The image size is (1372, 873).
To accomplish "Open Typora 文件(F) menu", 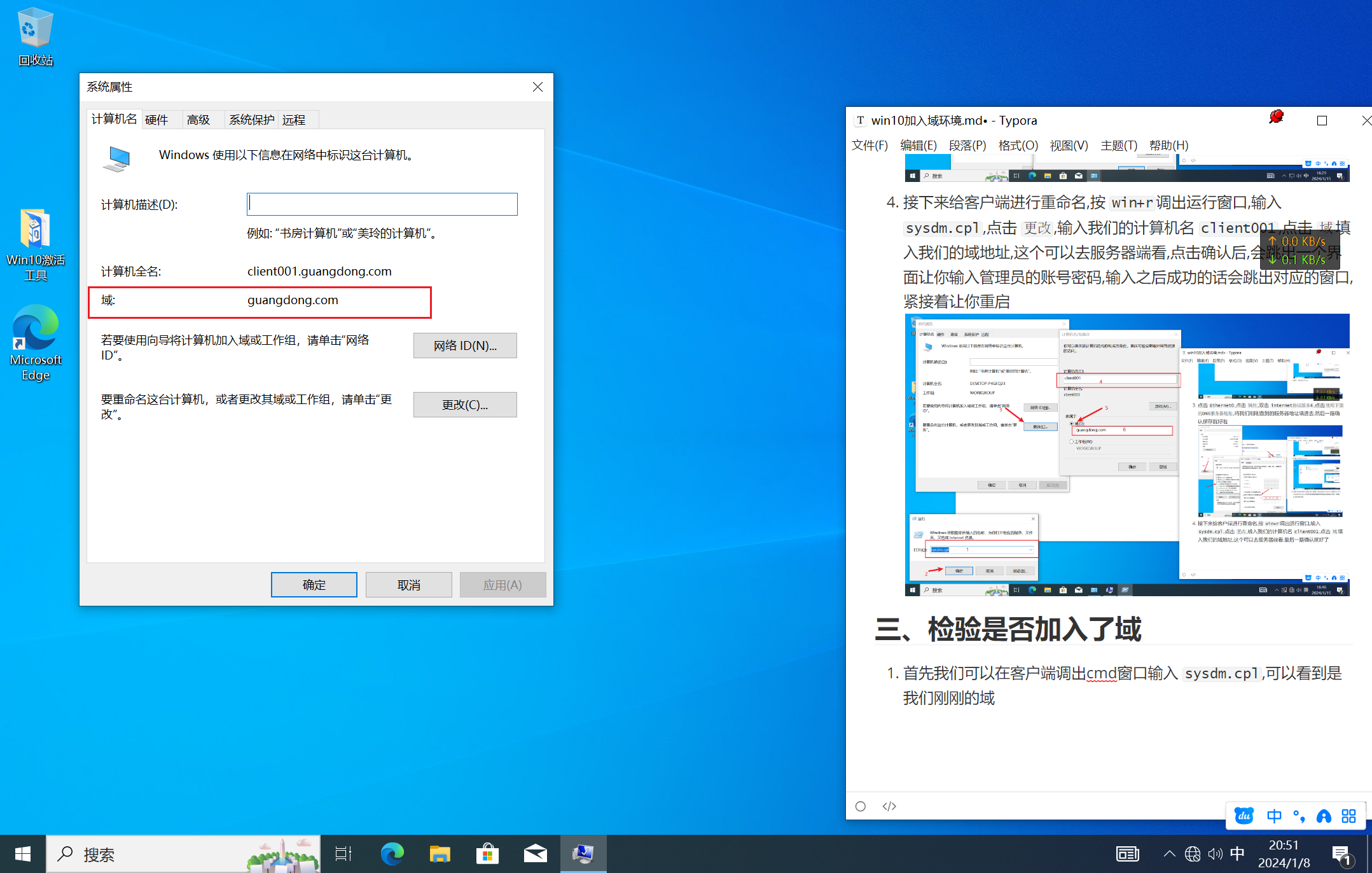I will coord(870,145).
